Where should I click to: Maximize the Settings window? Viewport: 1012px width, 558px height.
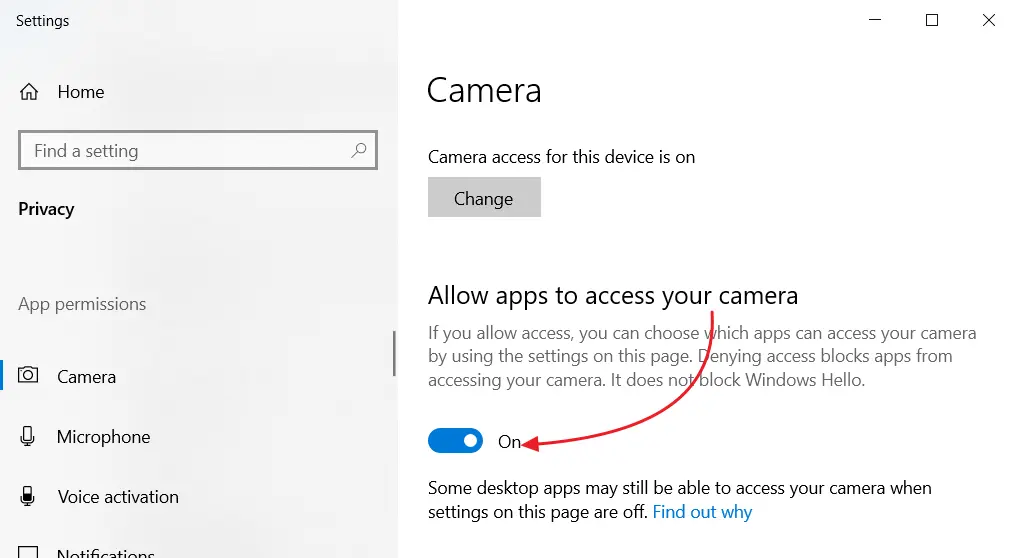tap(932, 20)
